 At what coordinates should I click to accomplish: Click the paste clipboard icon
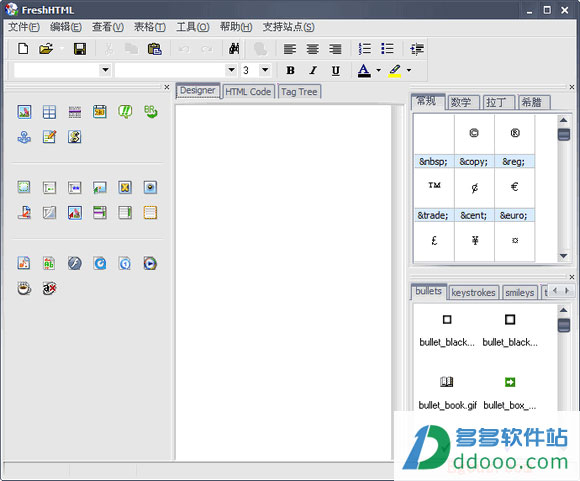(x=155, y=48)
